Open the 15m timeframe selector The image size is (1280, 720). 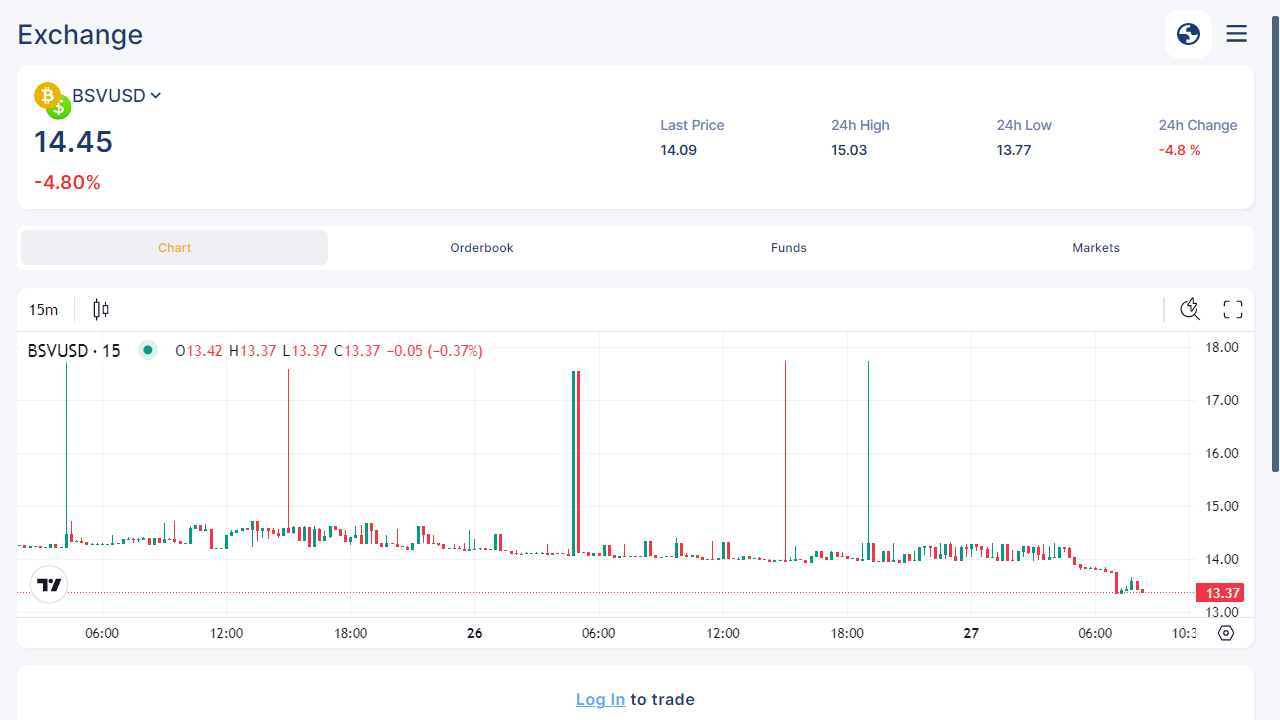(x=43, y=310)
